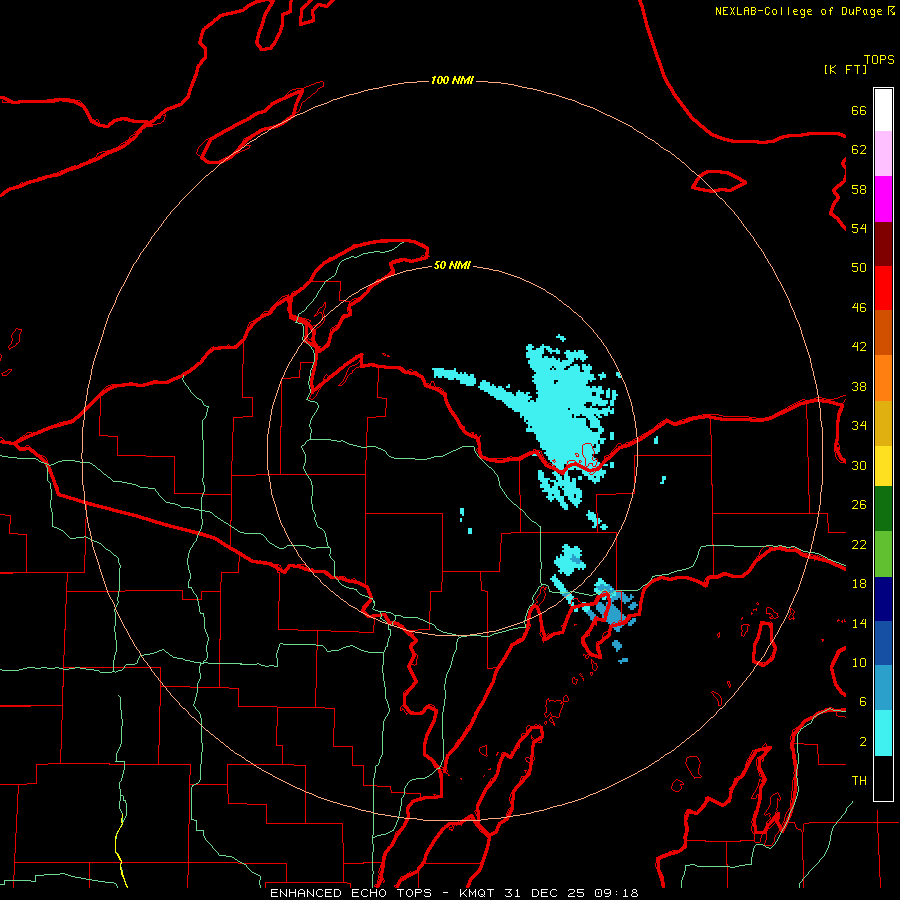The image size is (900, 900).
Task: Click the 18 legend value
Action: tap(859, 584)
